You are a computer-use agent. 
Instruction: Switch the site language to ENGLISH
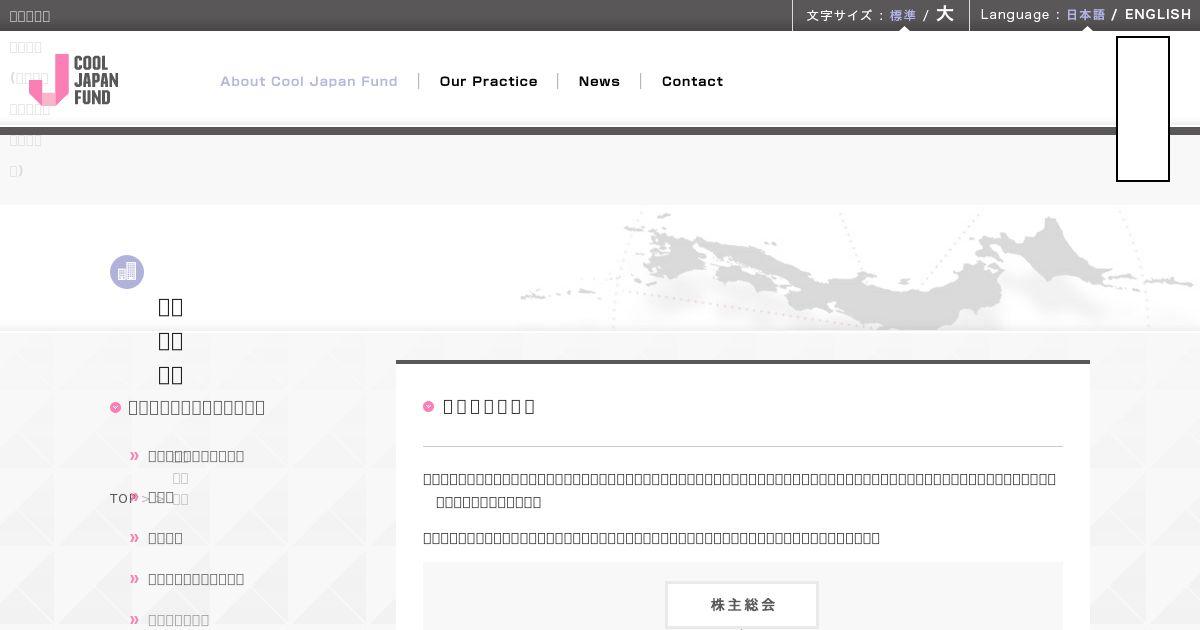click(1158, 15)
